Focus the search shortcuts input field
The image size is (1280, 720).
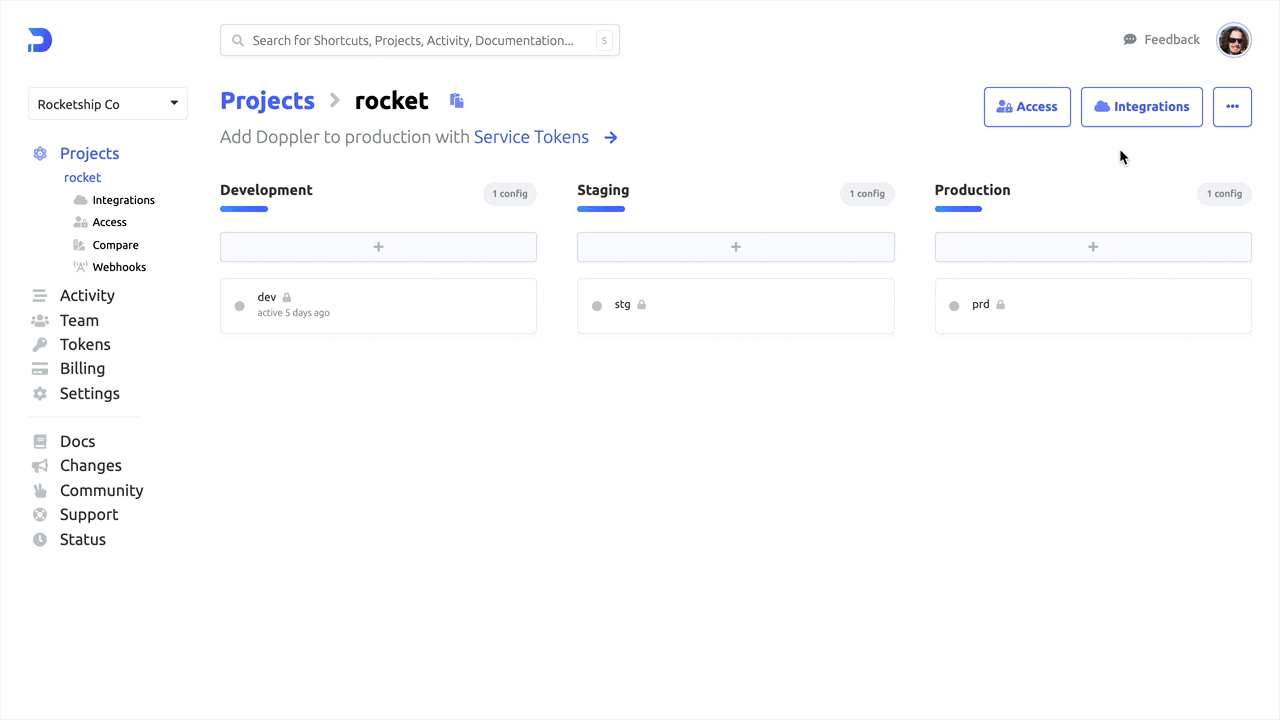[x=420, y=40]
